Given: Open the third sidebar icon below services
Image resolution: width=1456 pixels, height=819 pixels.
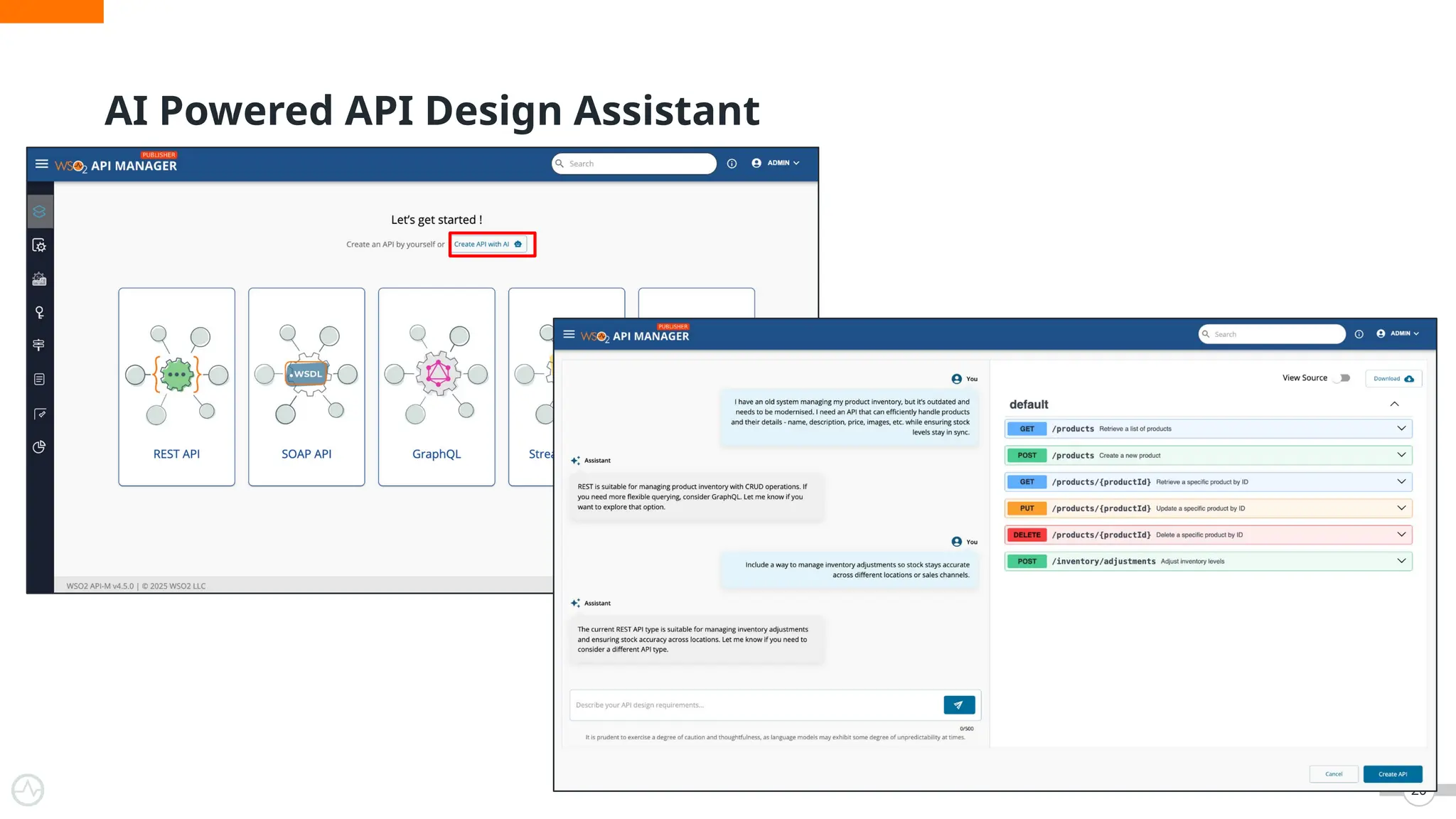Looking at the screenshot, I should (x=40, y=279).
